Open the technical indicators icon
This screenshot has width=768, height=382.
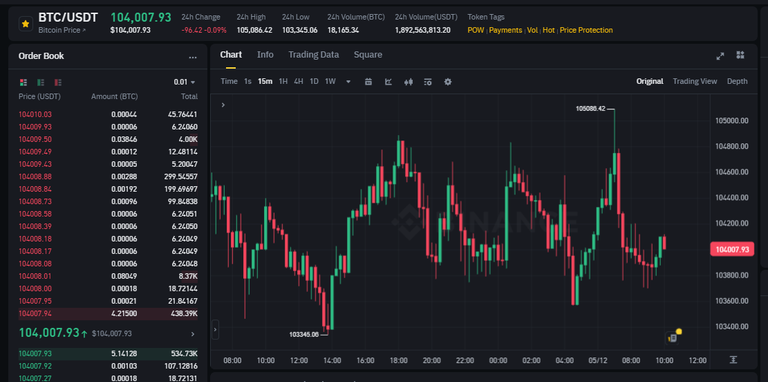[x=388, y=82]
